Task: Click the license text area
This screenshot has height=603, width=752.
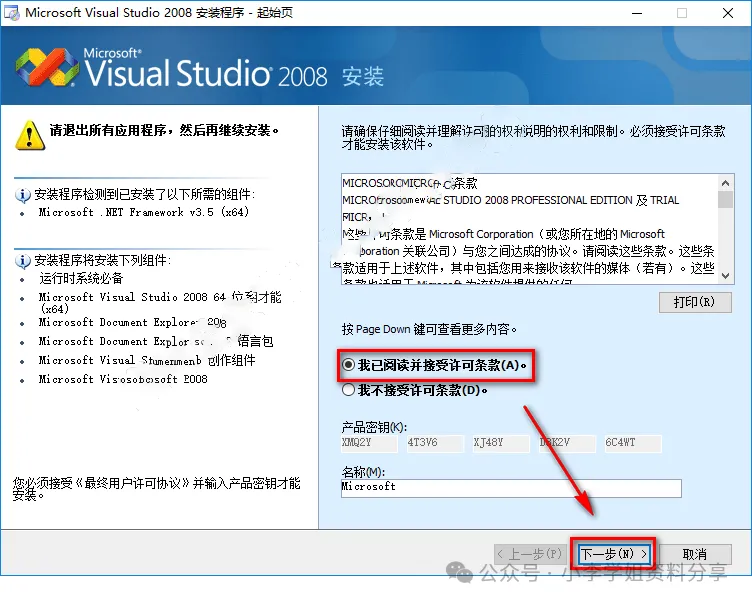Action: pos(529,229)
